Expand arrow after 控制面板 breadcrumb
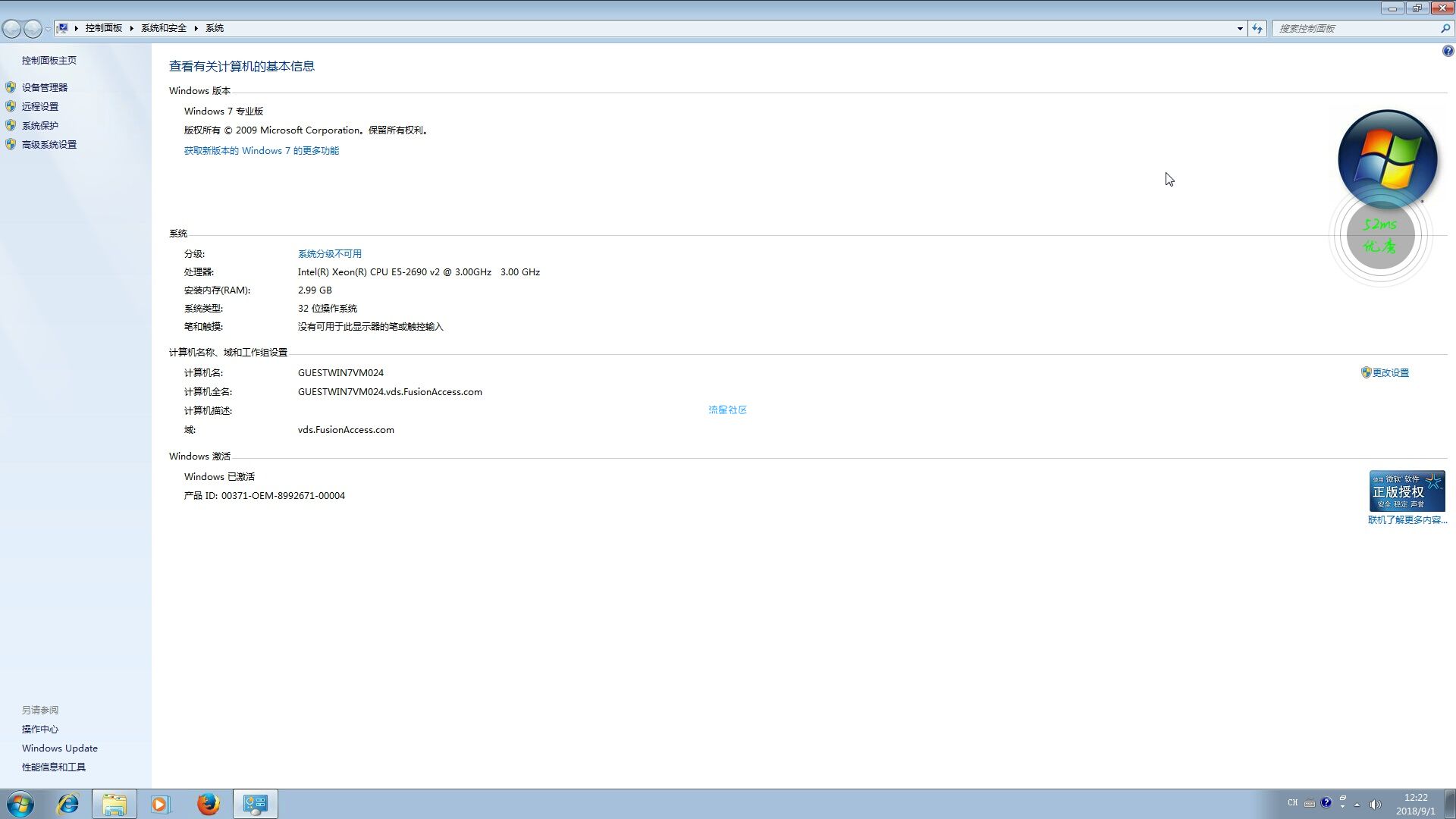Viewport: 1456px width, 819px height. 131,28
